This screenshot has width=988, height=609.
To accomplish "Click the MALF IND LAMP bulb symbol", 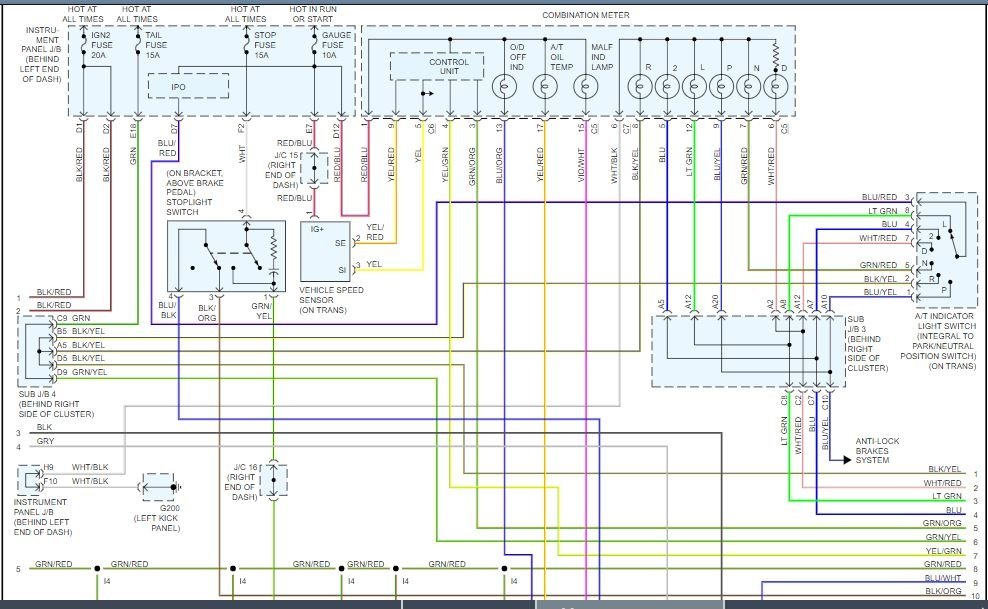I will pos(586,87).
